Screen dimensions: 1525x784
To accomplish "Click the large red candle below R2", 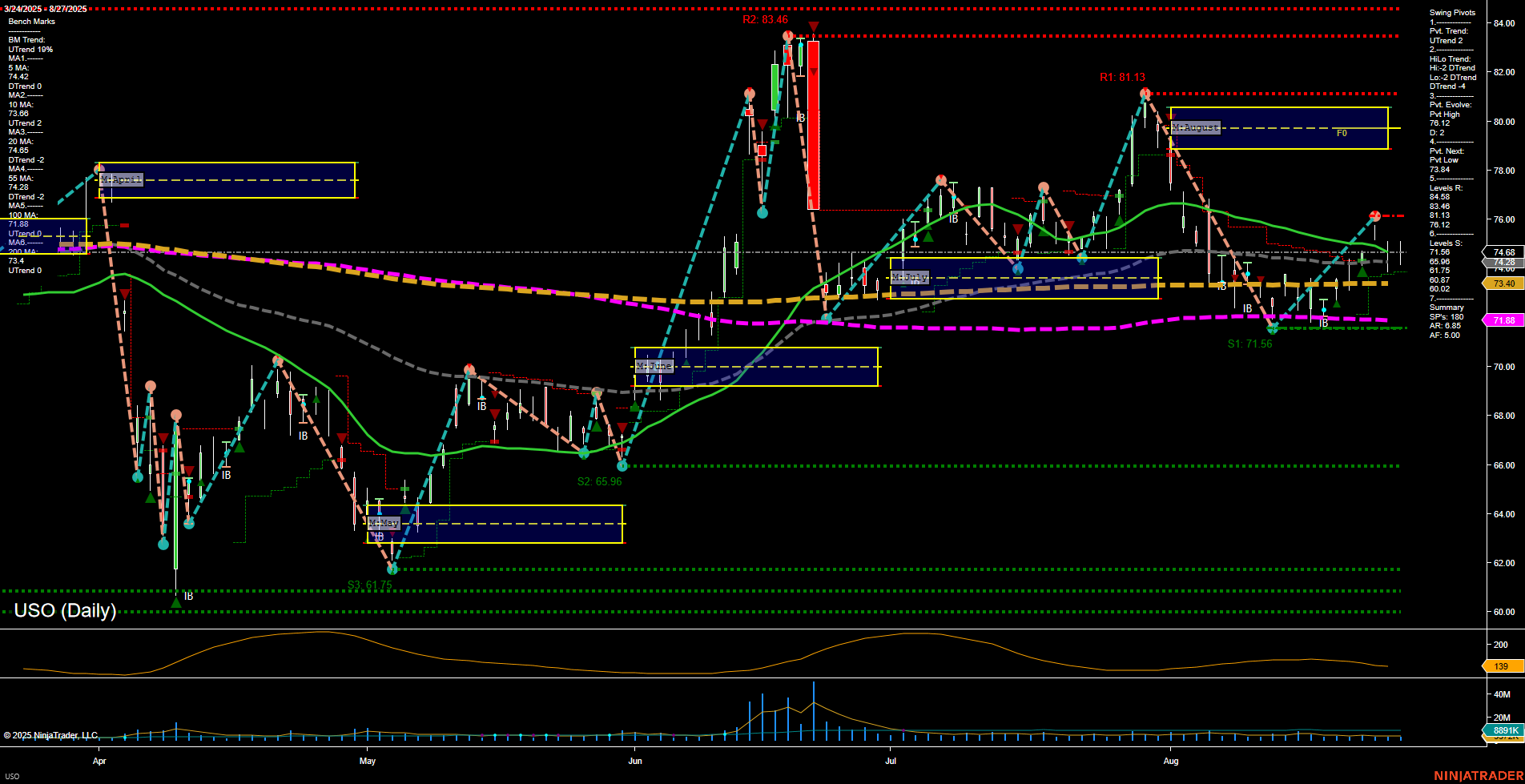I will pos(813,125).
